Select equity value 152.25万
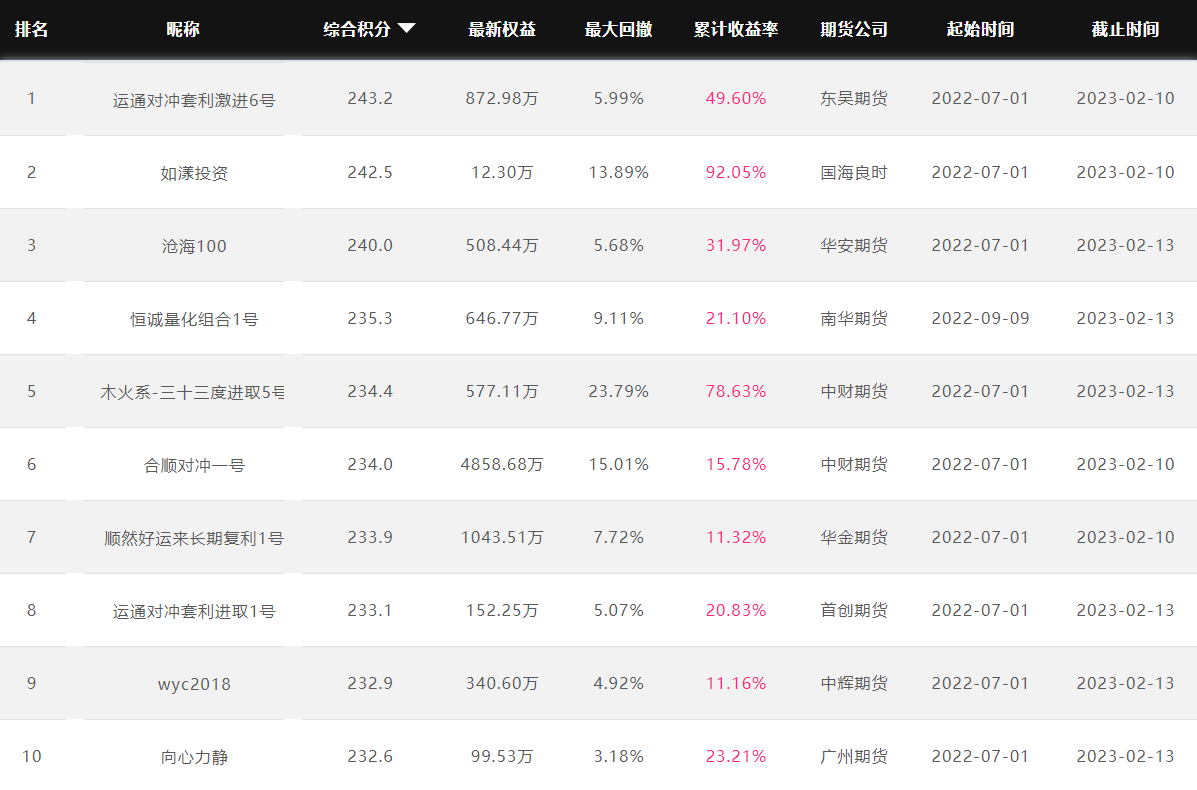 click(x=502, y=611)
